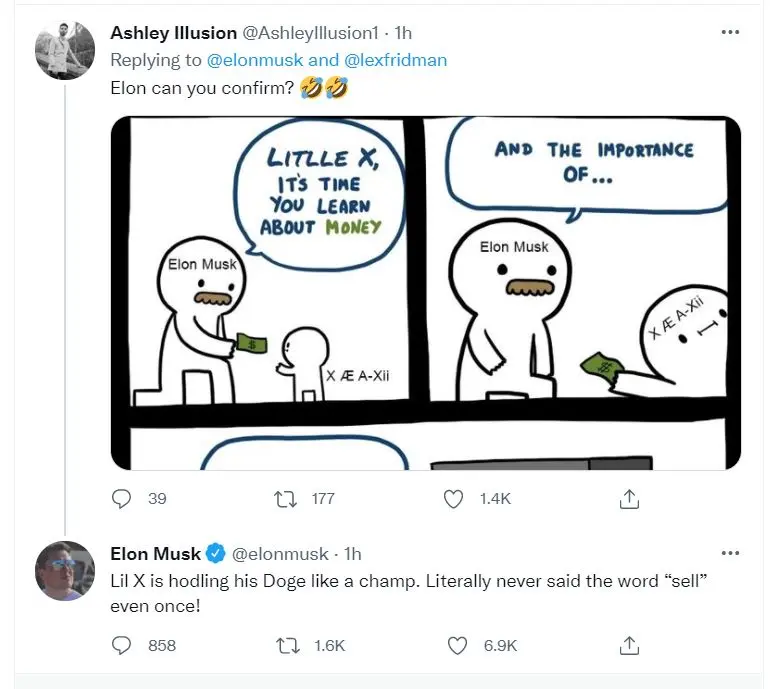774x689 pixels.
Task: Retweet Elon Musk's Doge tweet
Action: [x=288, y=645]
